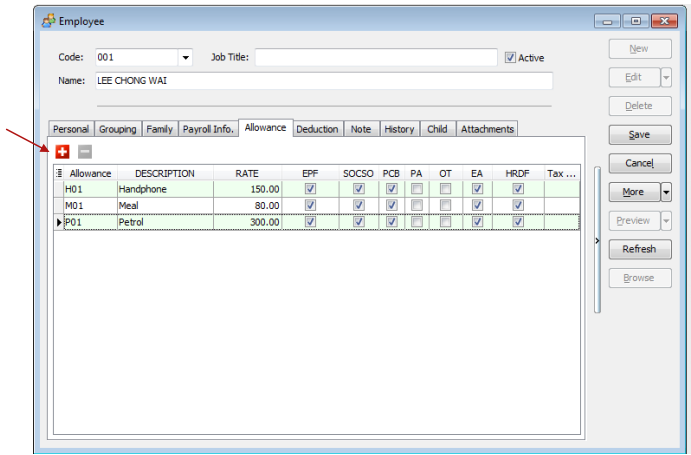This screenshot has width=691, height=455.
Task: Open the employee Code dropdown
Action: (x=185, y=58)
